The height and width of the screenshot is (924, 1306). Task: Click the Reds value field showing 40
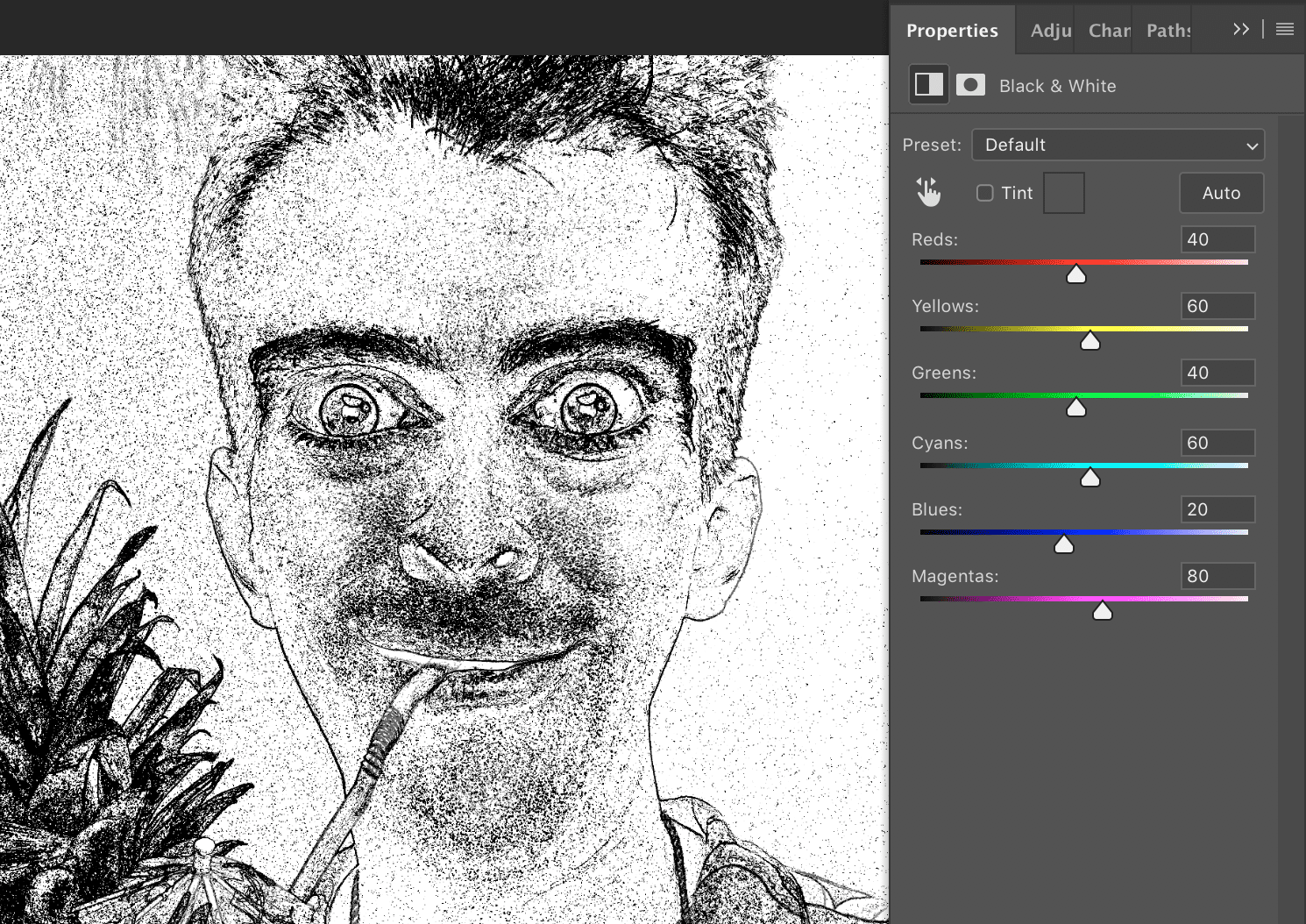tap(1217, 238)
